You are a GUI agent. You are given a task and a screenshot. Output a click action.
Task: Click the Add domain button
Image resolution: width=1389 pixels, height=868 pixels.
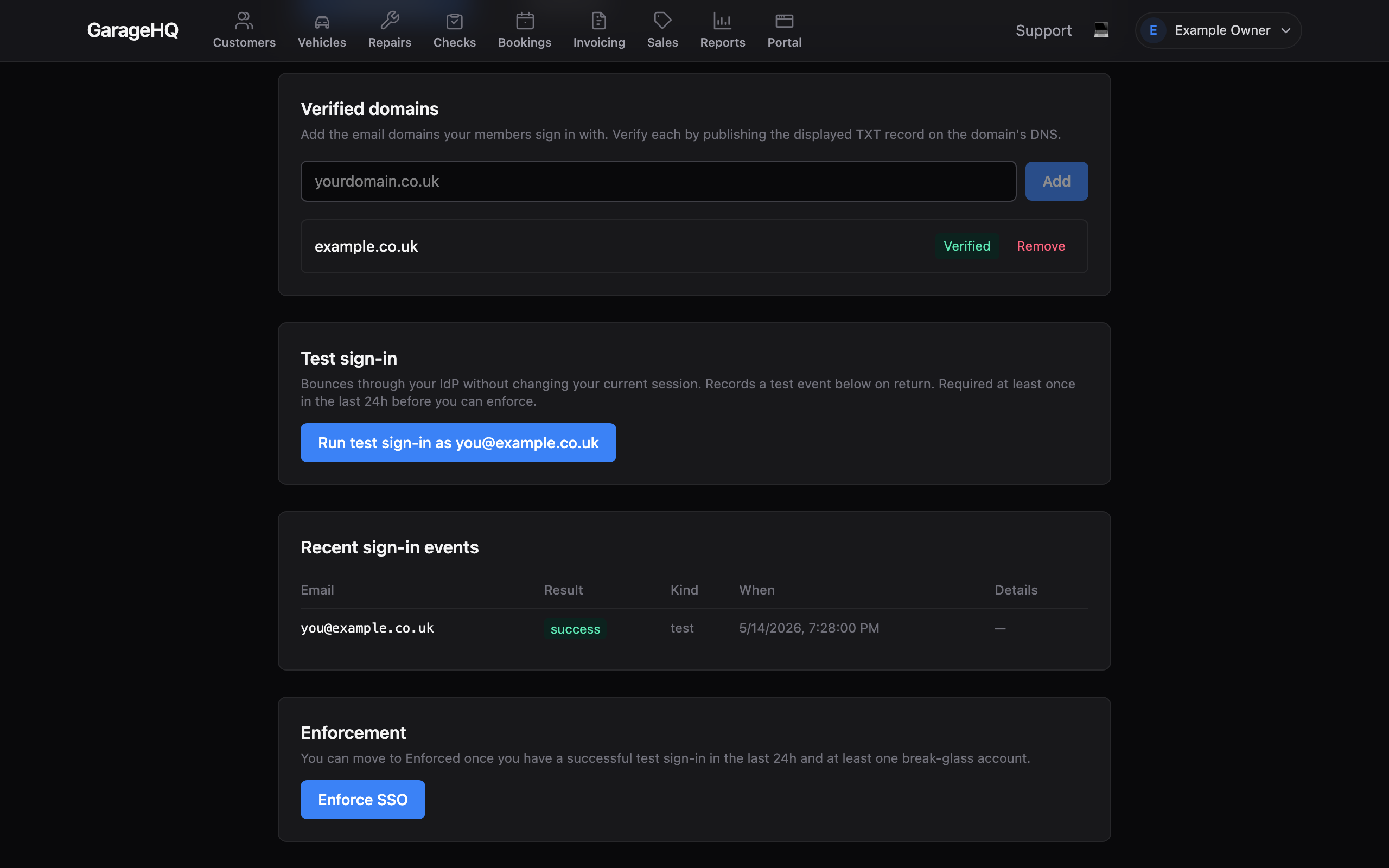[x=1057, y=181]
